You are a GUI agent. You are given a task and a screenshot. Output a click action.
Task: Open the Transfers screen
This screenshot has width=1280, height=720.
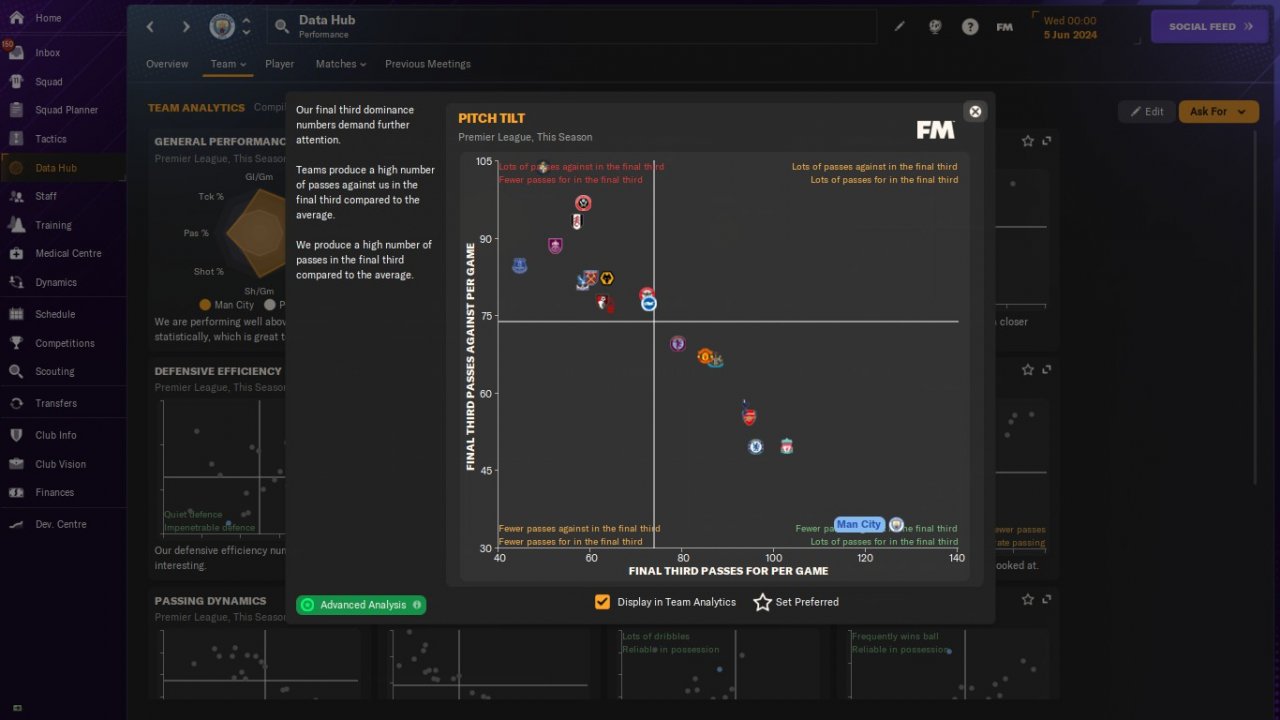tap(56, 403)
